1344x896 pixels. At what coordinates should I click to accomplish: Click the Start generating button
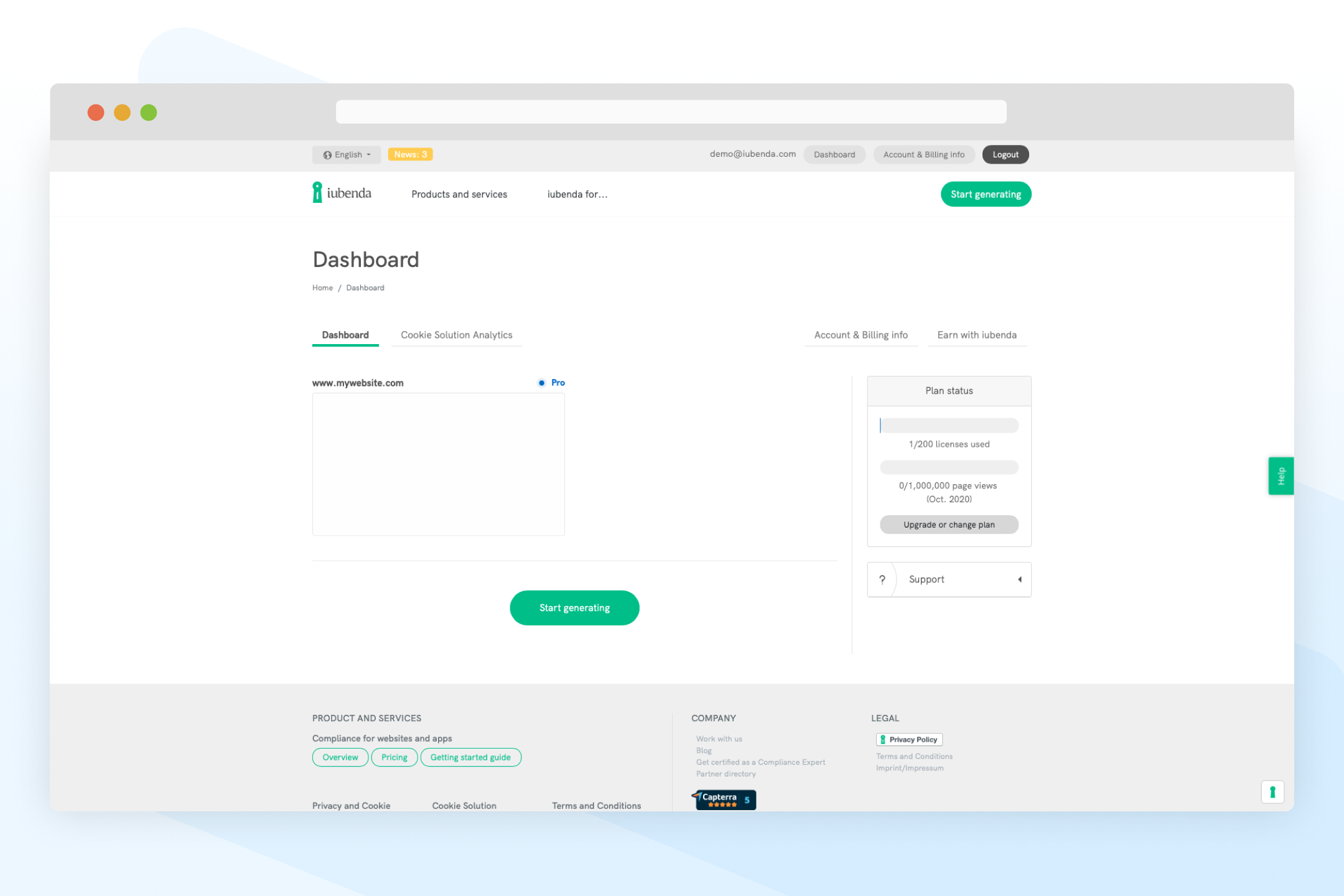tap(575, 607)
